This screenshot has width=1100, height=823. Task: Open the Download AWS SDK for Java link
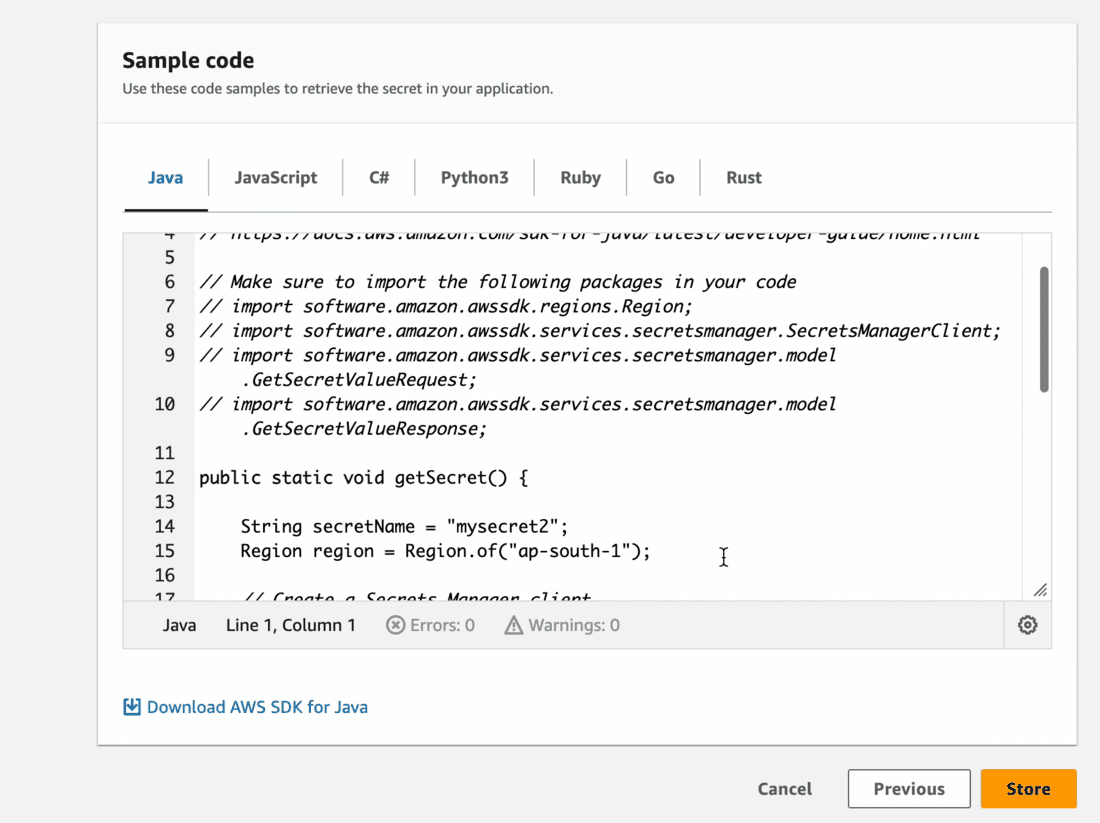click(257, 707)
